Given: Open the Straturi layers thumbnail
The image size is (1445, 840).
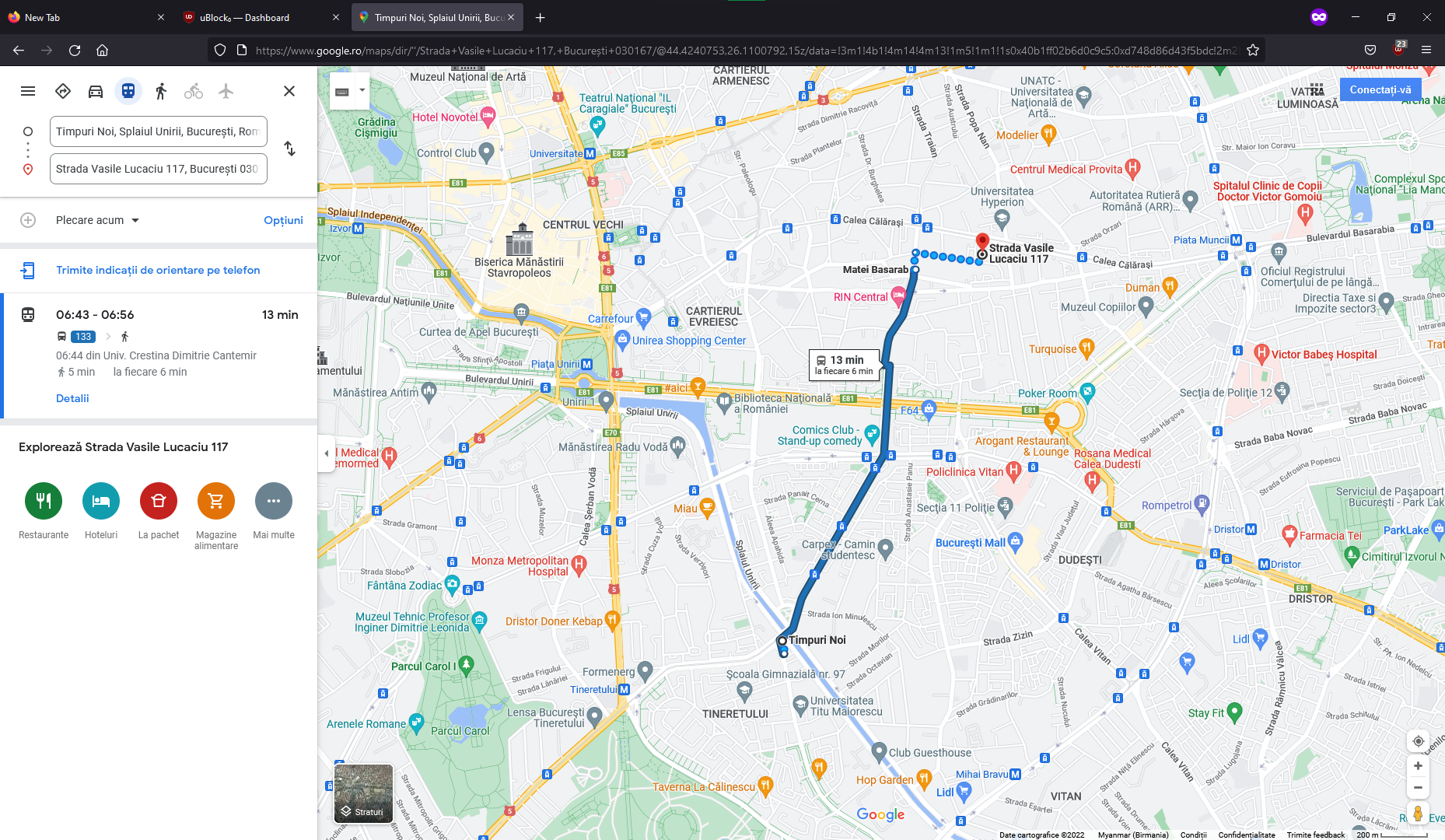Looking at the screenshot, I should click(x=363, y=793).
